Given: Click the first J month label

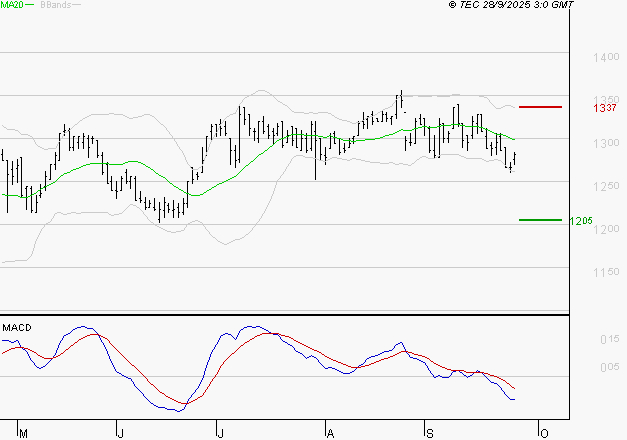Looking at the screenshot, I should pyautogui.click(x=120, y=434).
